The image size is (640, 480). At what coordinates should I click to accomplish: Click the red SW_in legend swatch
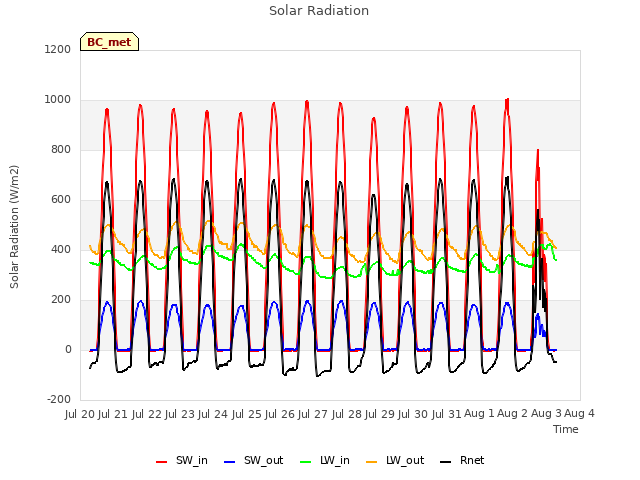coord(162,462)
